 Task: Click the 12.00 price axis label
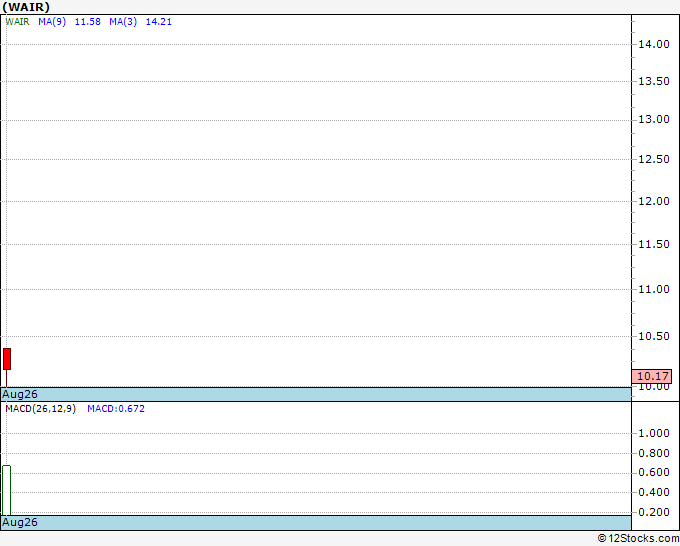(x=654, y=201)
